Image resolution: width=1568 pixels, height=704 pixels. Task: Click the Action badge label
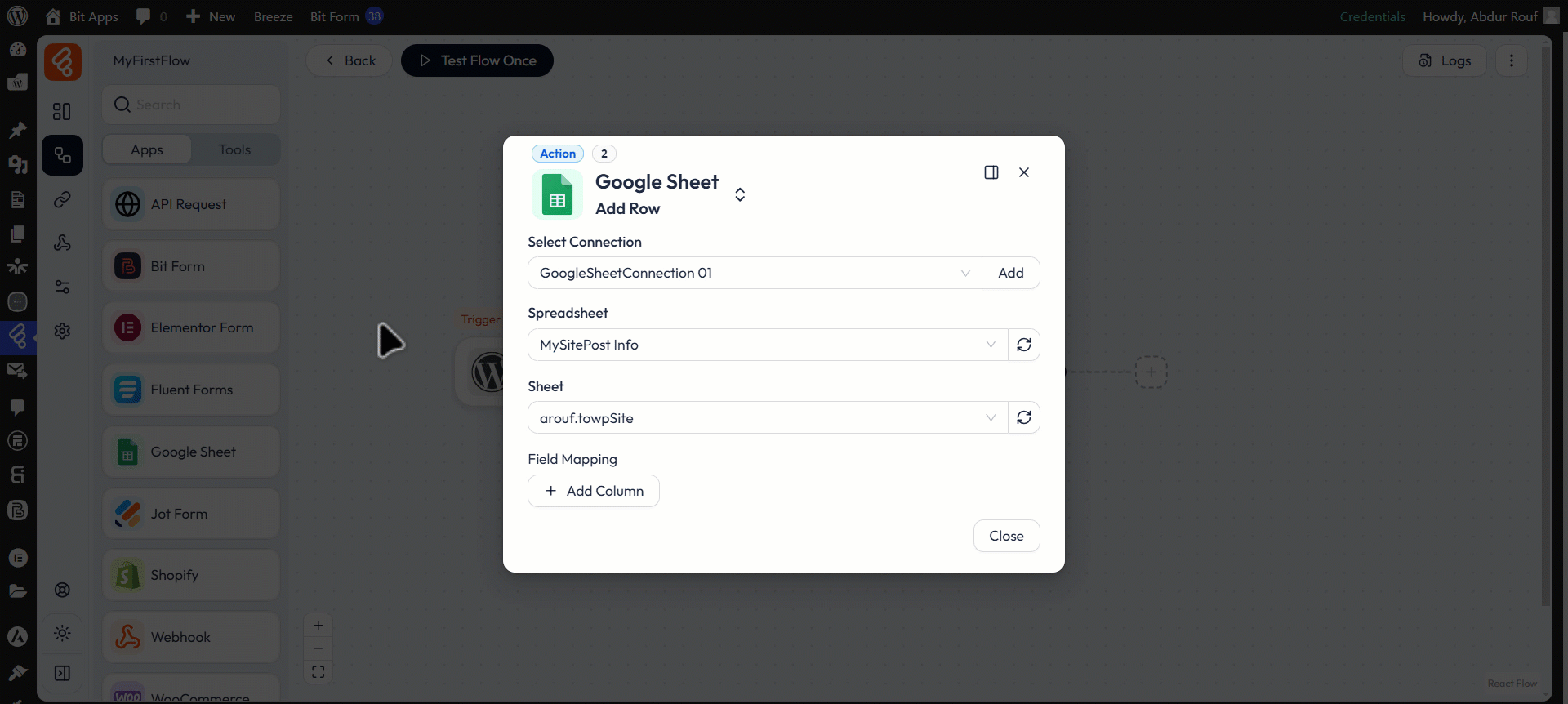[558, 154]
